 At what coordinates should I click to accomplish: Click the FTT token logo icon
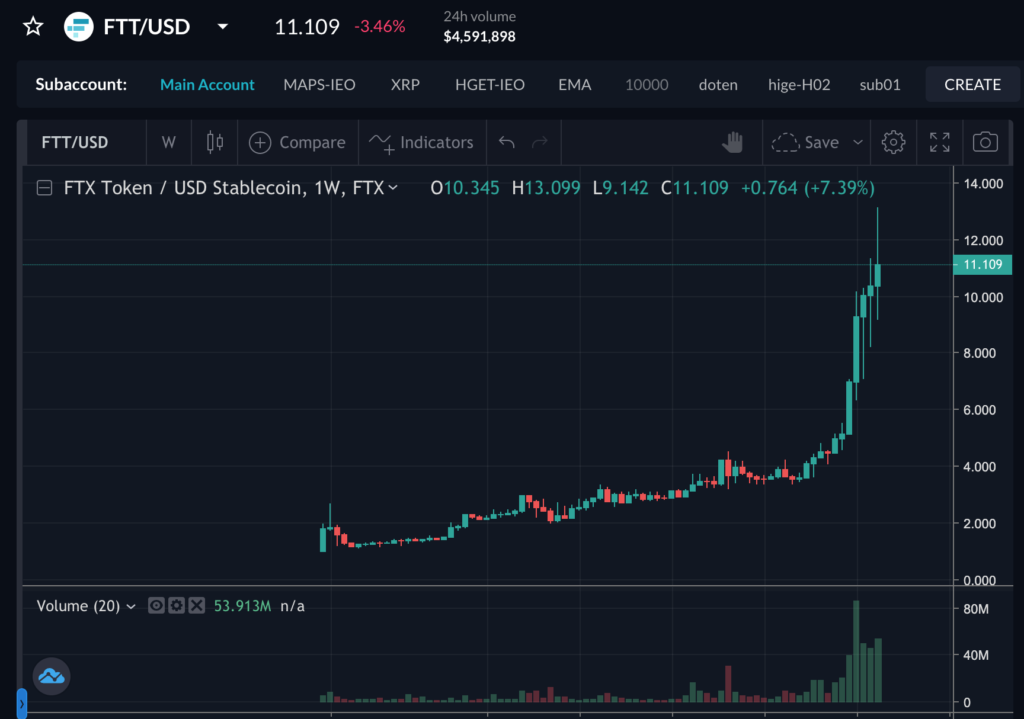[78, 27]
